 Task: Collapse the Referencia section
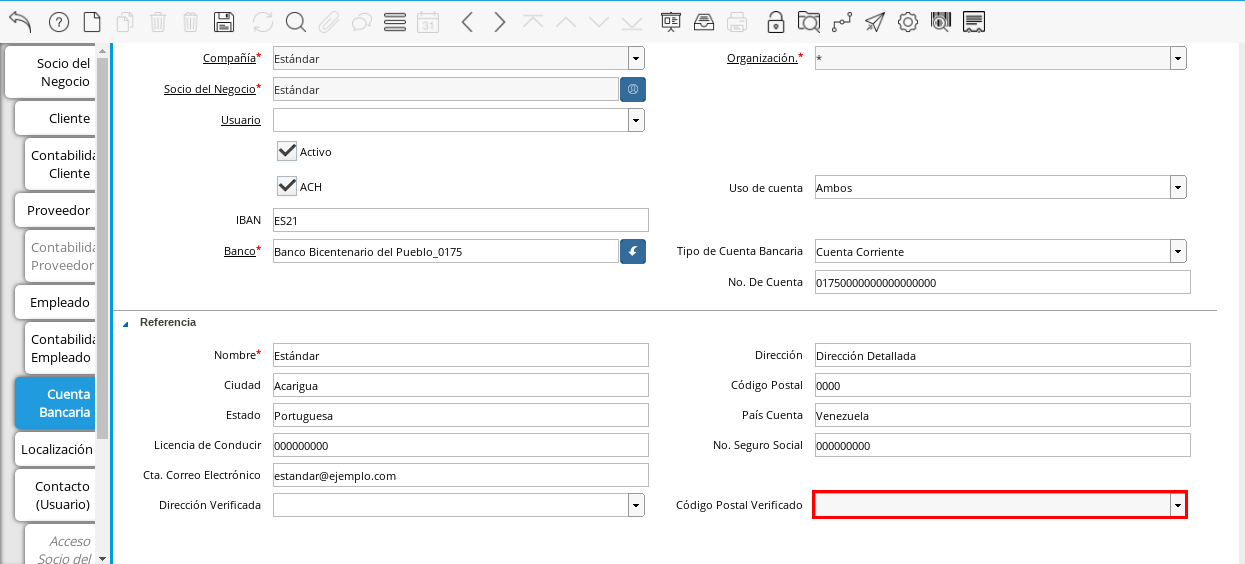(x=126, y=323)
